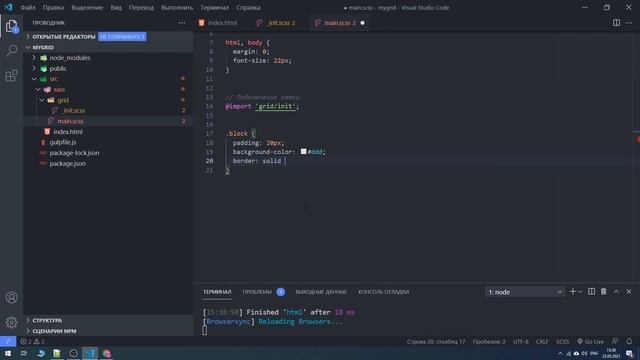Image resolution: width=640 pixels, height=360 pixels.
Task: Click the unsaved dot on main.scss tab
Action: coord(362,23)
